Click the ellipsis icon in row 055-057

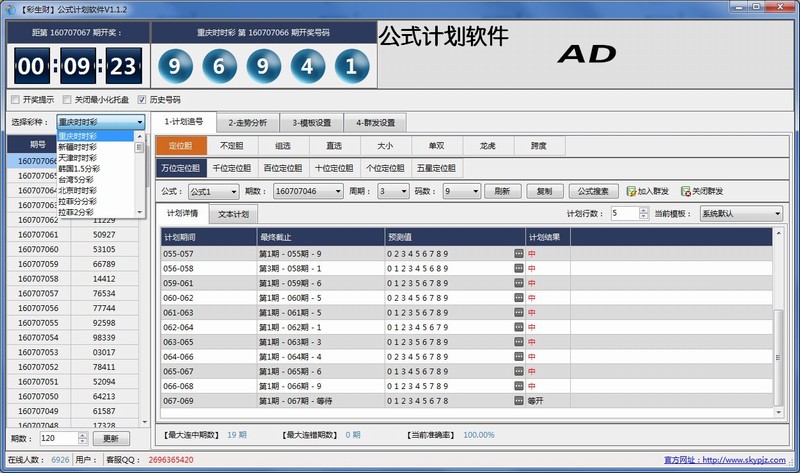(x=518, y=254)
